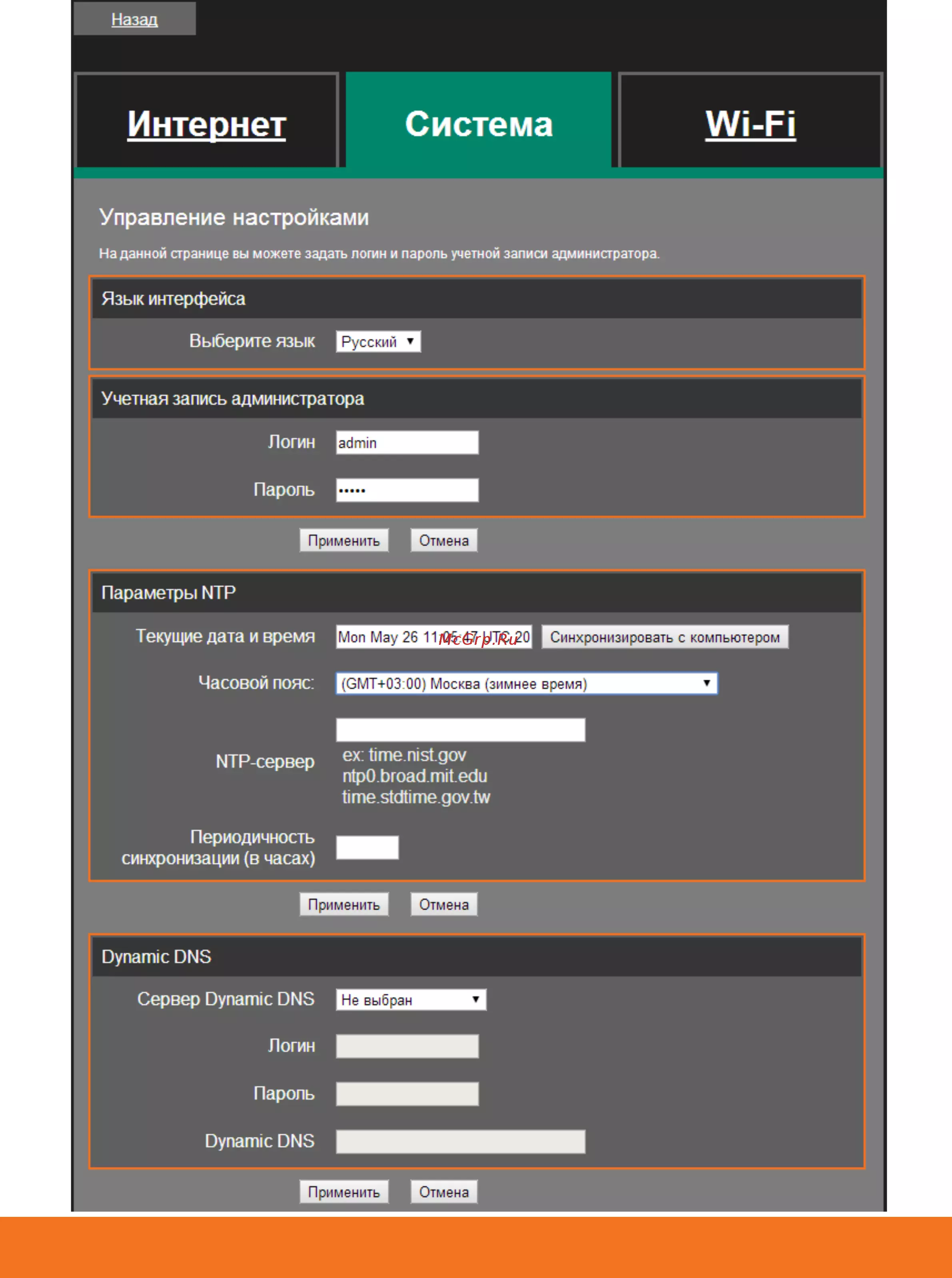Apply the NTP parameters

tap(343, 905)
